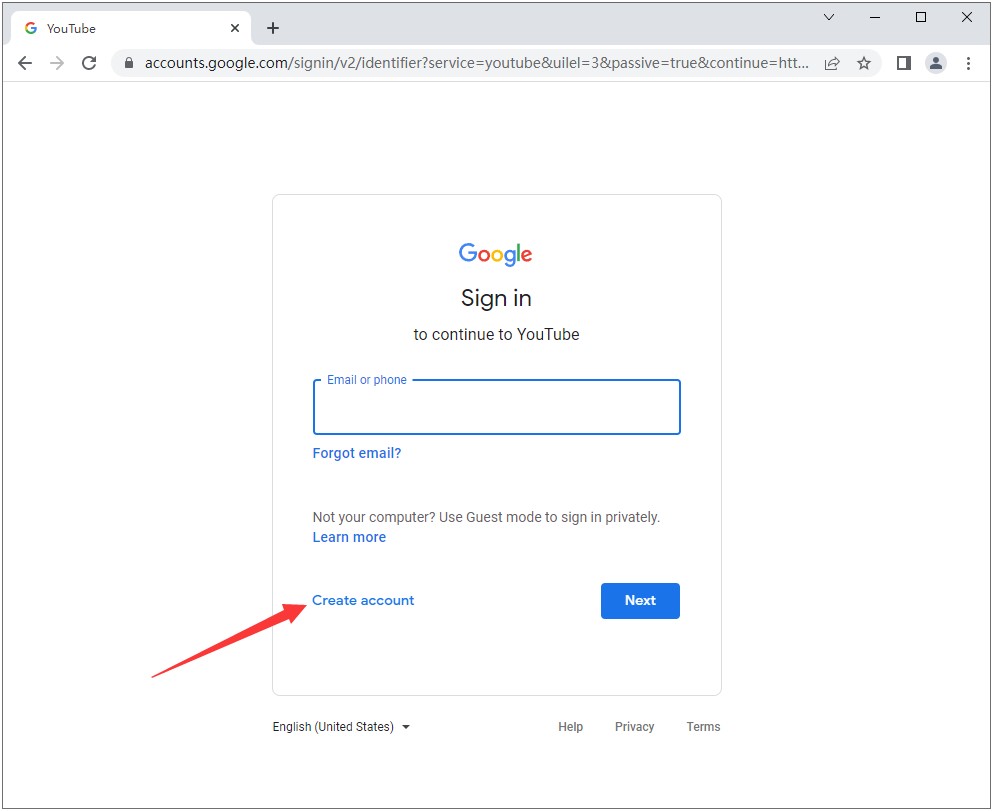Open the Privacy footer link
The height and width of the screenshot is (811, 993).
point(634,727)
